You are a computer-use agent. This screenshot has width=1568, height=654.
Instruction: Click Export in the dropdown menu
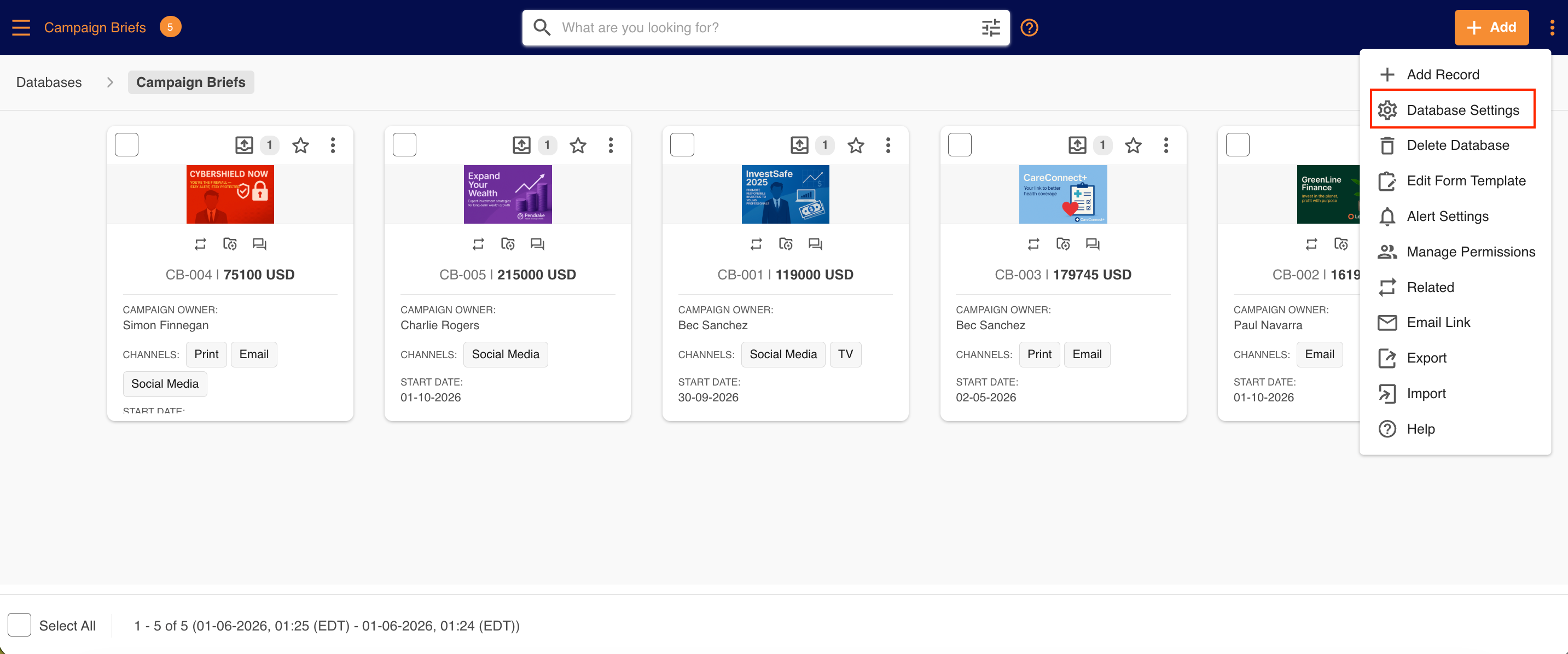(1455, 358)
